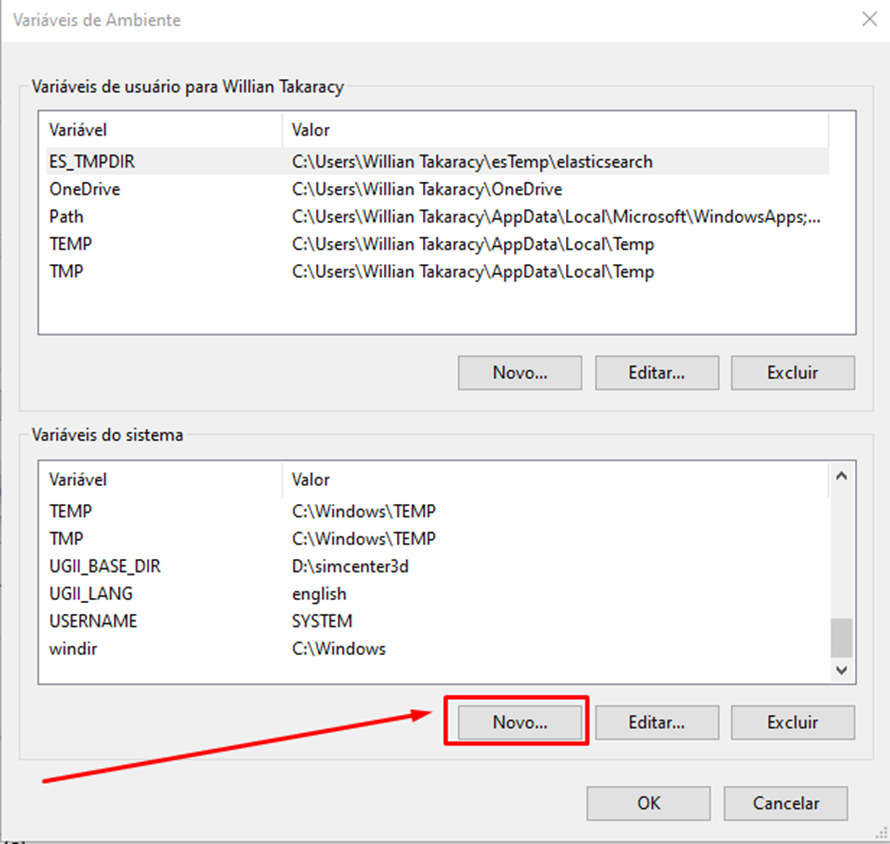Click Excluir button under user variables
The height and width of the screenshot is (844, 890).
point(792,372)
